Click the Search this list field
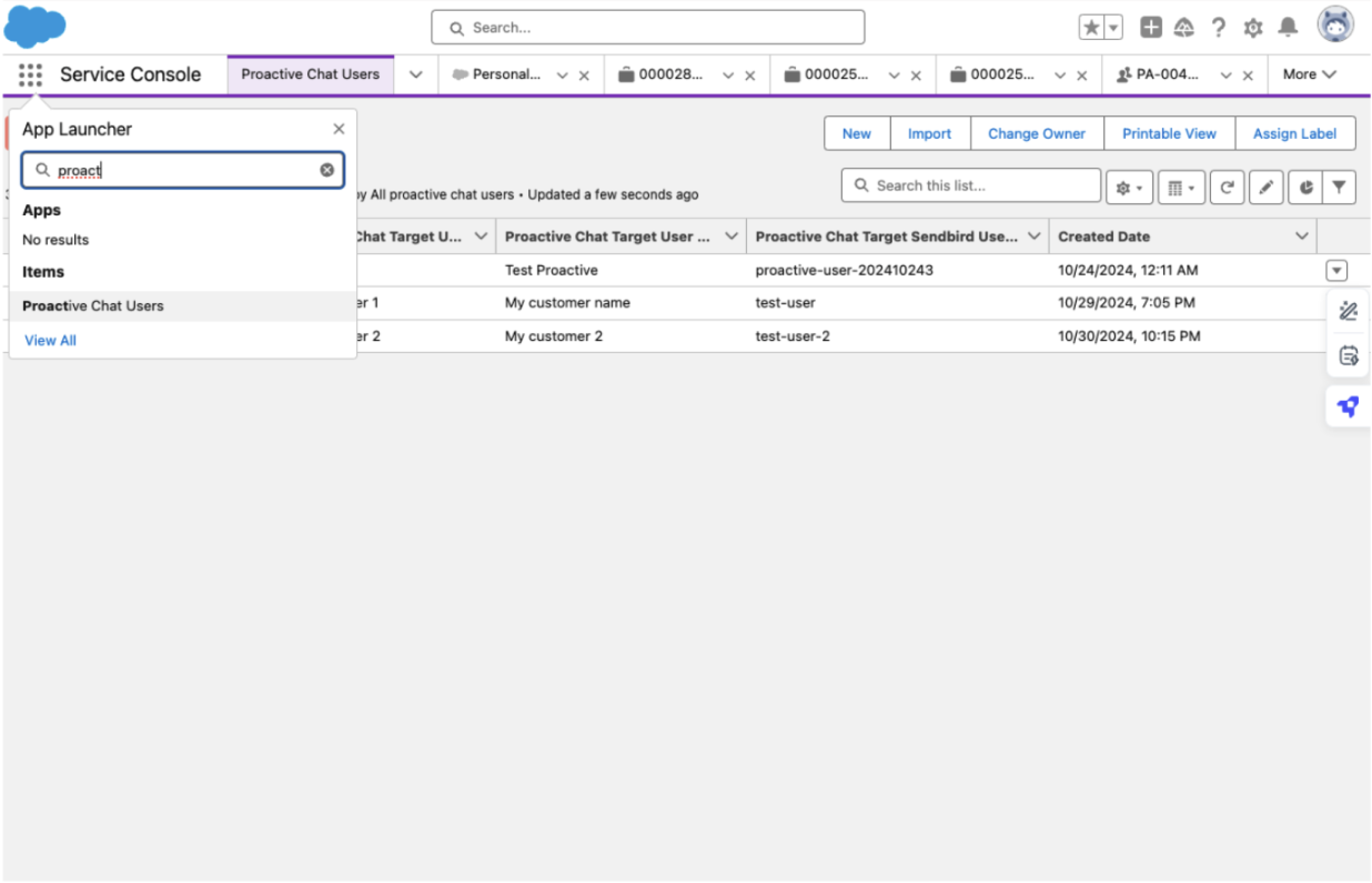Screen dimensions: 1372x883 971,186
